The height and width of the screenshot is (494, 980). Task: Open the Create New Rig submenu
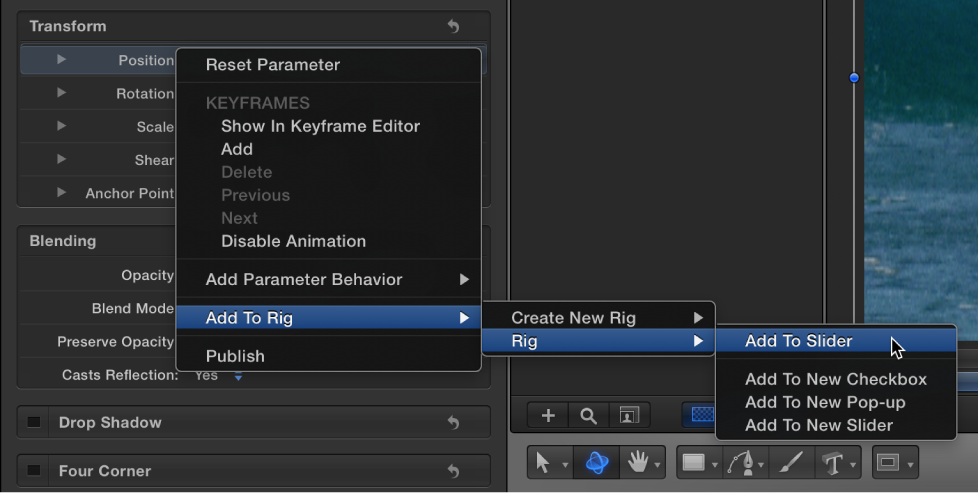pyautogui.click(x=598, y=318)
